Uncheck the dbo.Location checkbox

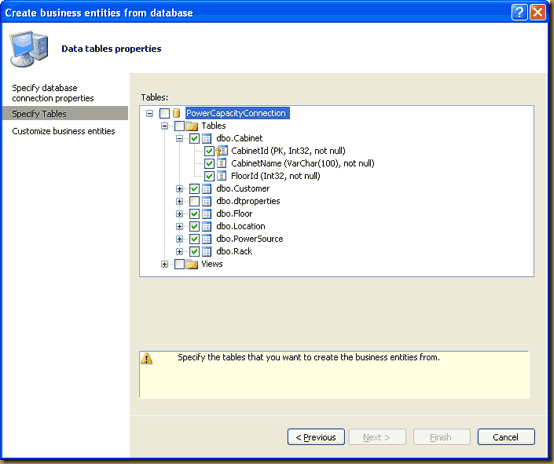[194, 227]
